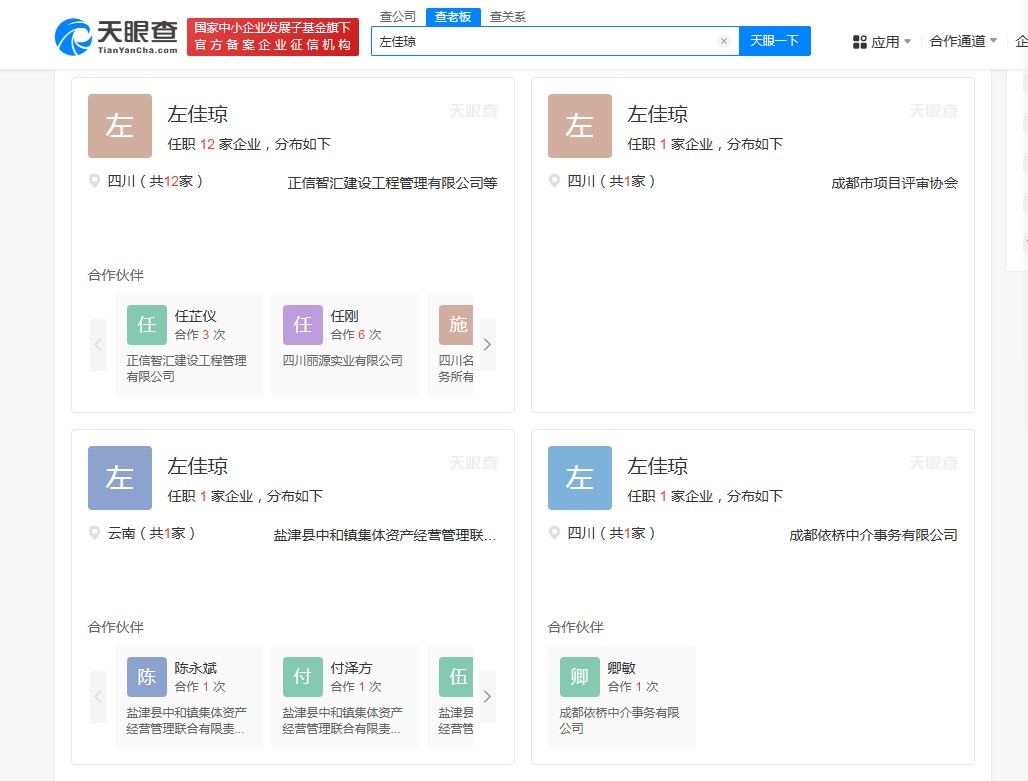Open partner 陈永斌 avatar tile
This screenshot has height=781, width=1028.
[147, 677]
